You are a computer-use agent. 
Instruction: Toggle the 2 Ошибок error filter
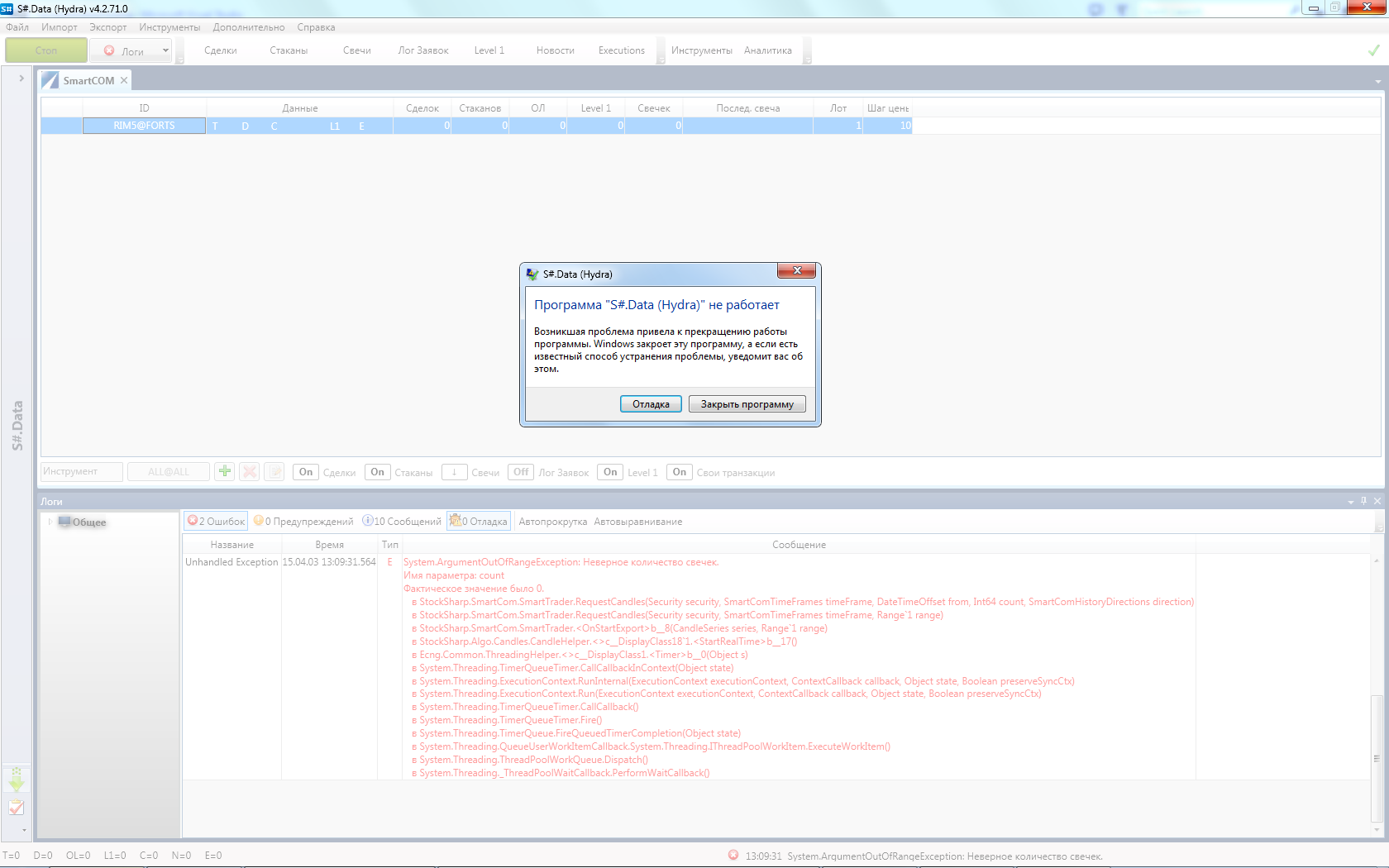point(216,521)
